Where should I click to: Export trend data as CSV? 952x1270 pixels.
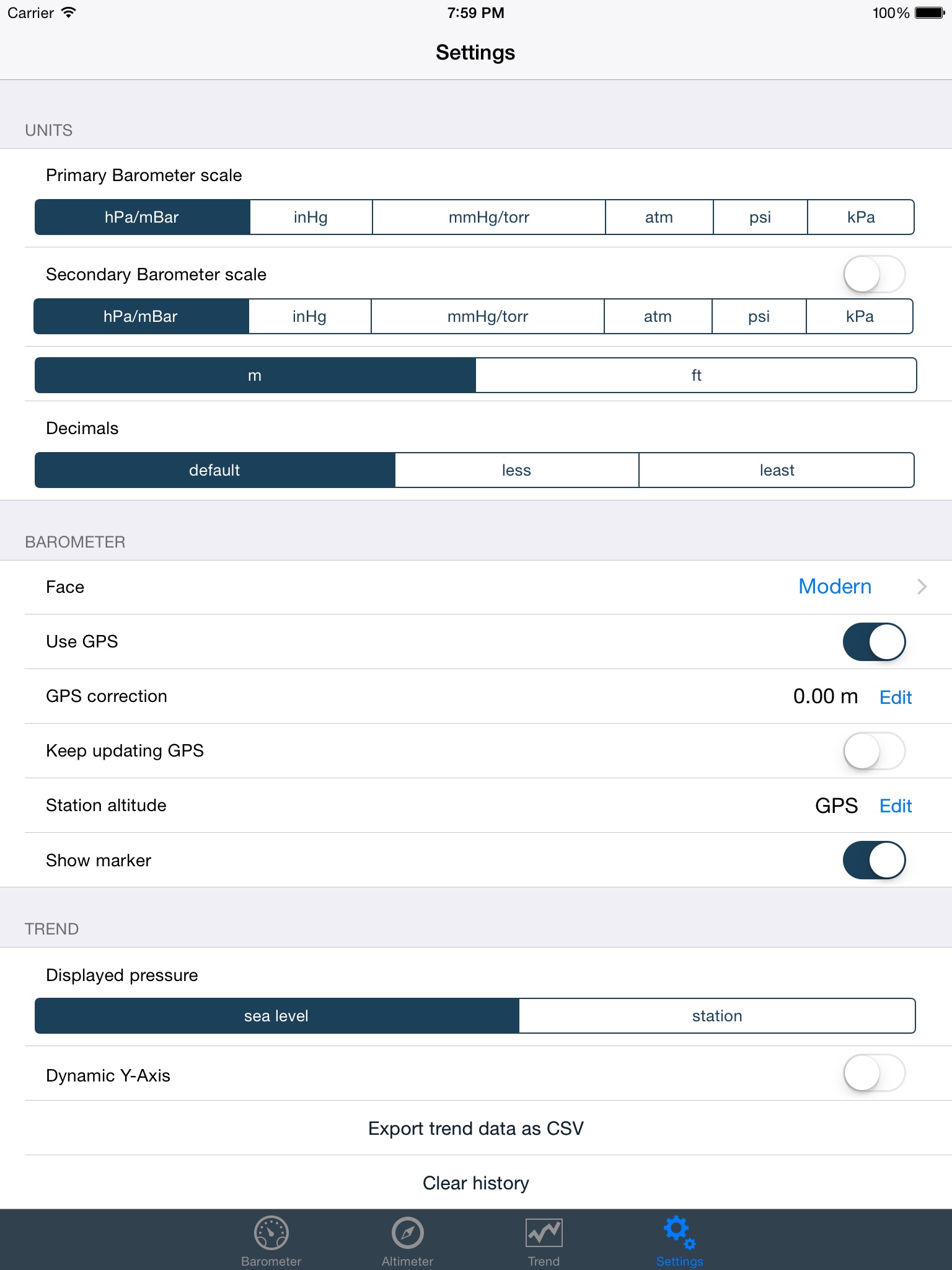click(476, 1129)
